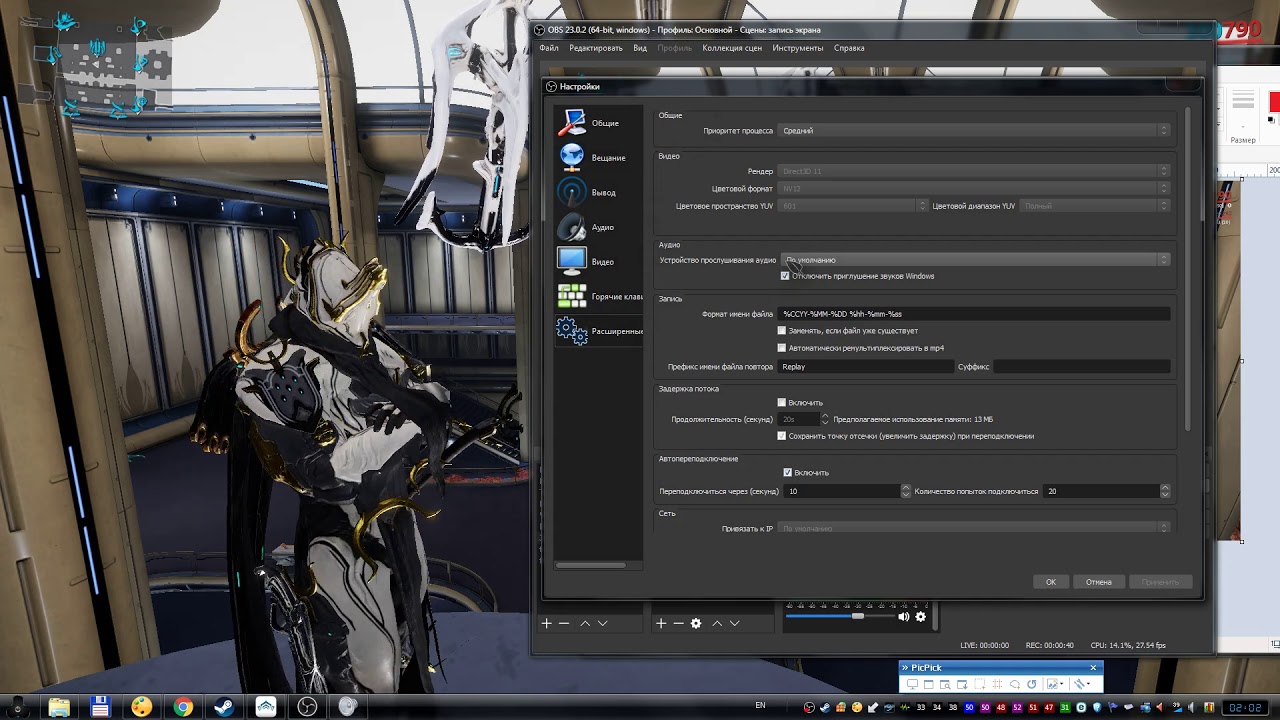
Task: Click the Формат имени файла input field
Action: click(974, 314)
